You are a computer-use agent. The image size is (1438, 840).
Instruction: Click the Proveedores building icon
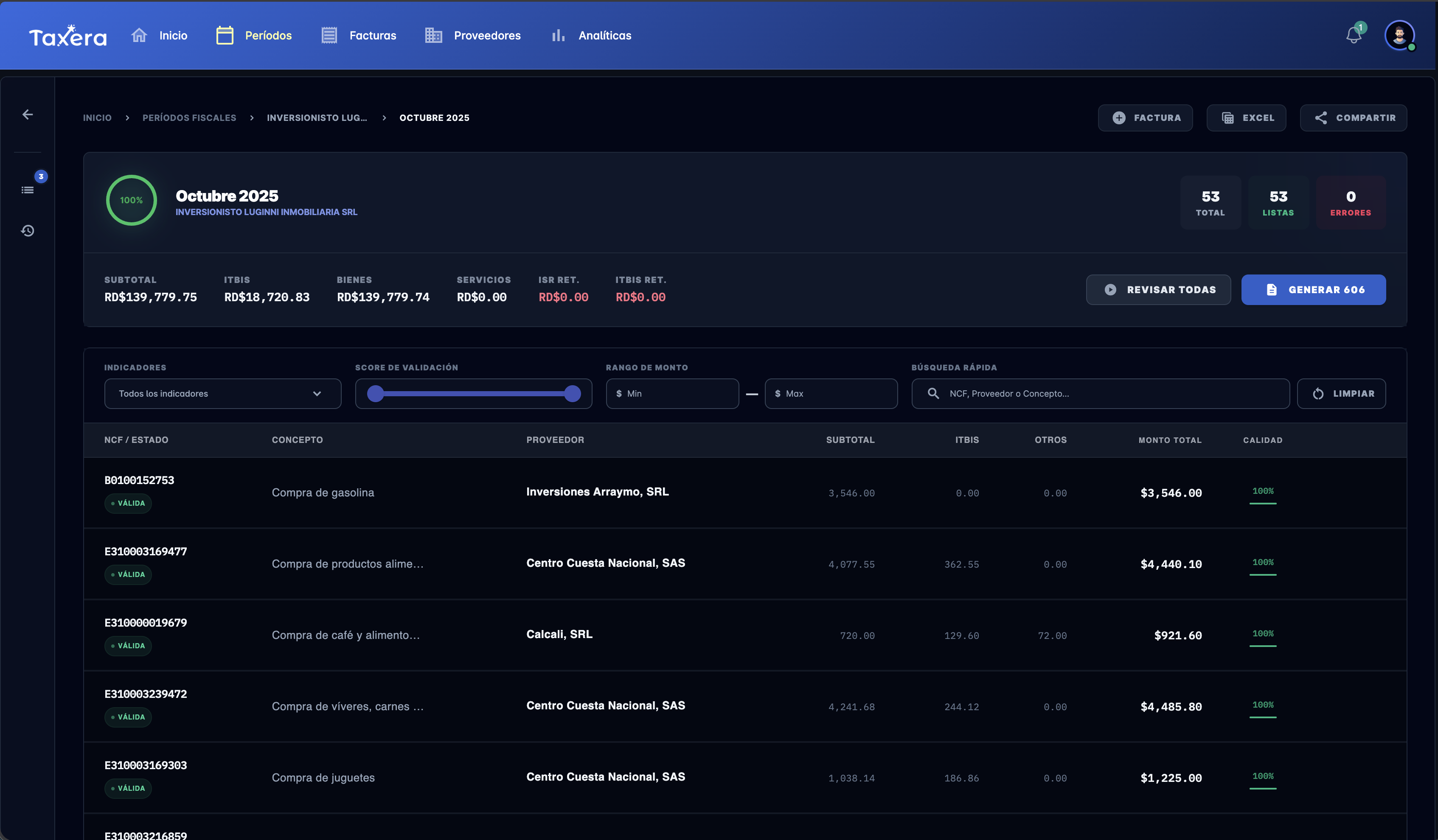(x=434, y=35)
